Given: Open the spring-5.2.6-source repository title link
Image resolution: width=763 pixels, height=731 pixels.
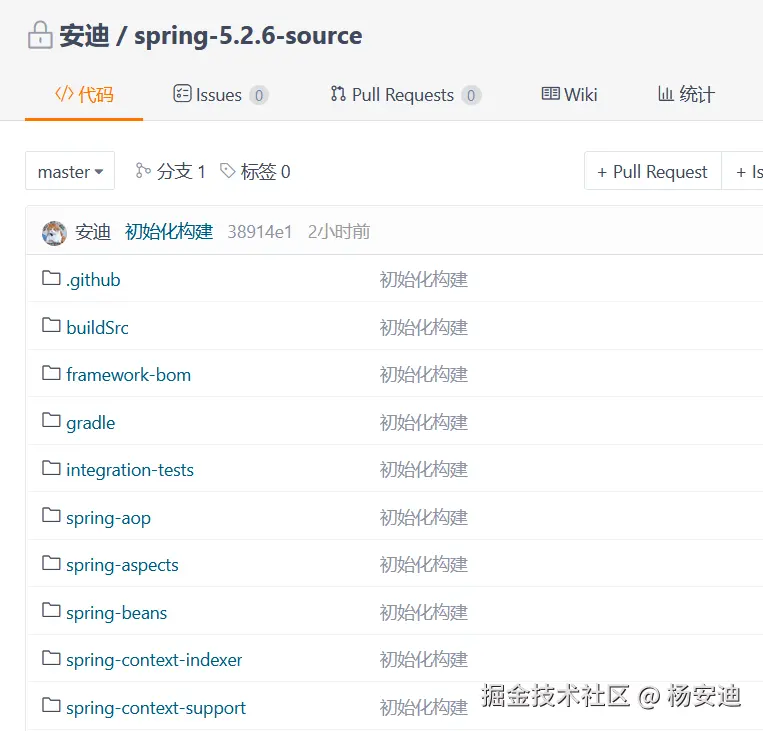Looking at the screenshot, I should (248, 36).
